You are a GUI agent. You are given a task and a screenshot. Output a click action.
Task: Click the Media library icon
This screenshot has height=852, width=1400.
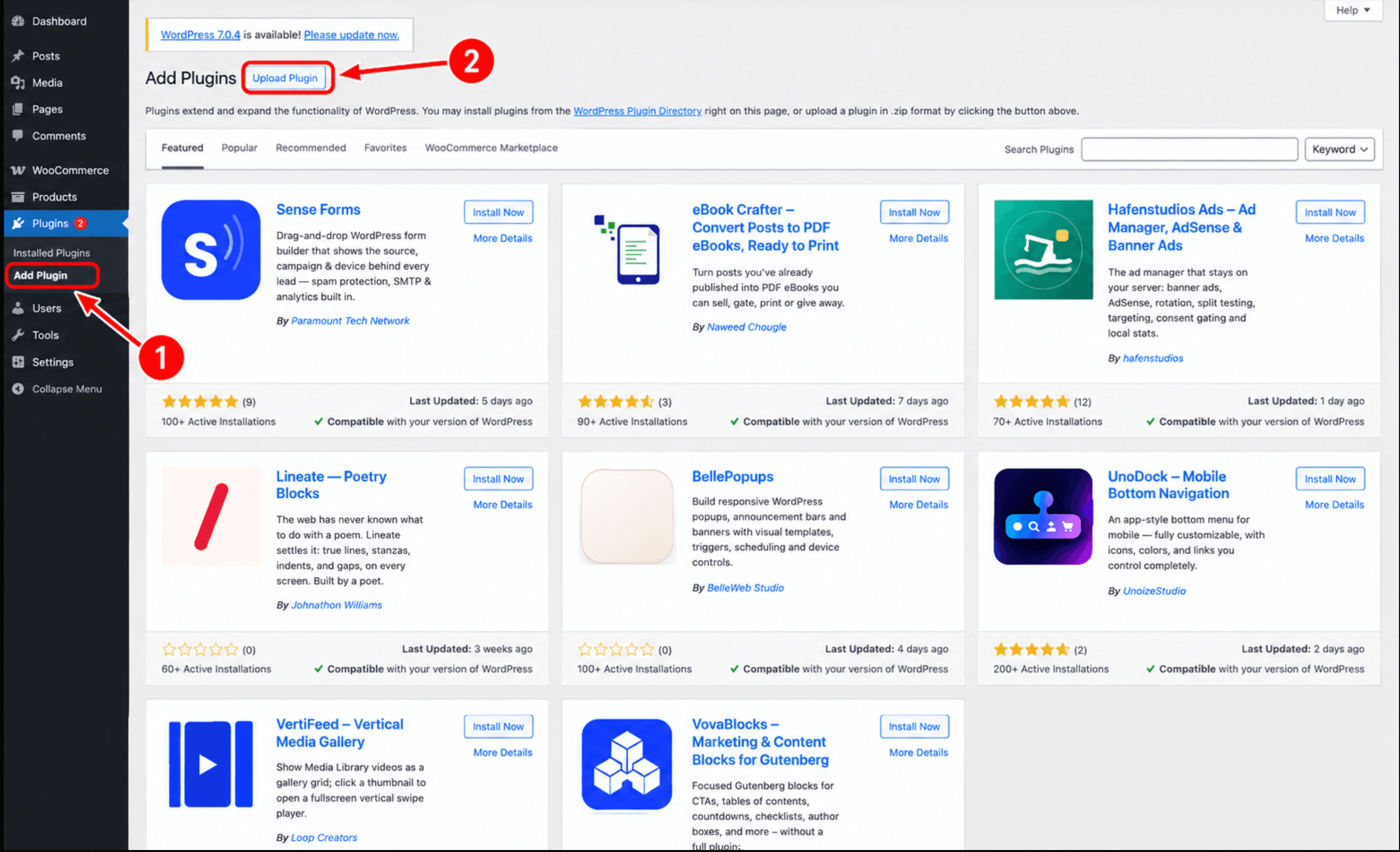coord(18,83)
